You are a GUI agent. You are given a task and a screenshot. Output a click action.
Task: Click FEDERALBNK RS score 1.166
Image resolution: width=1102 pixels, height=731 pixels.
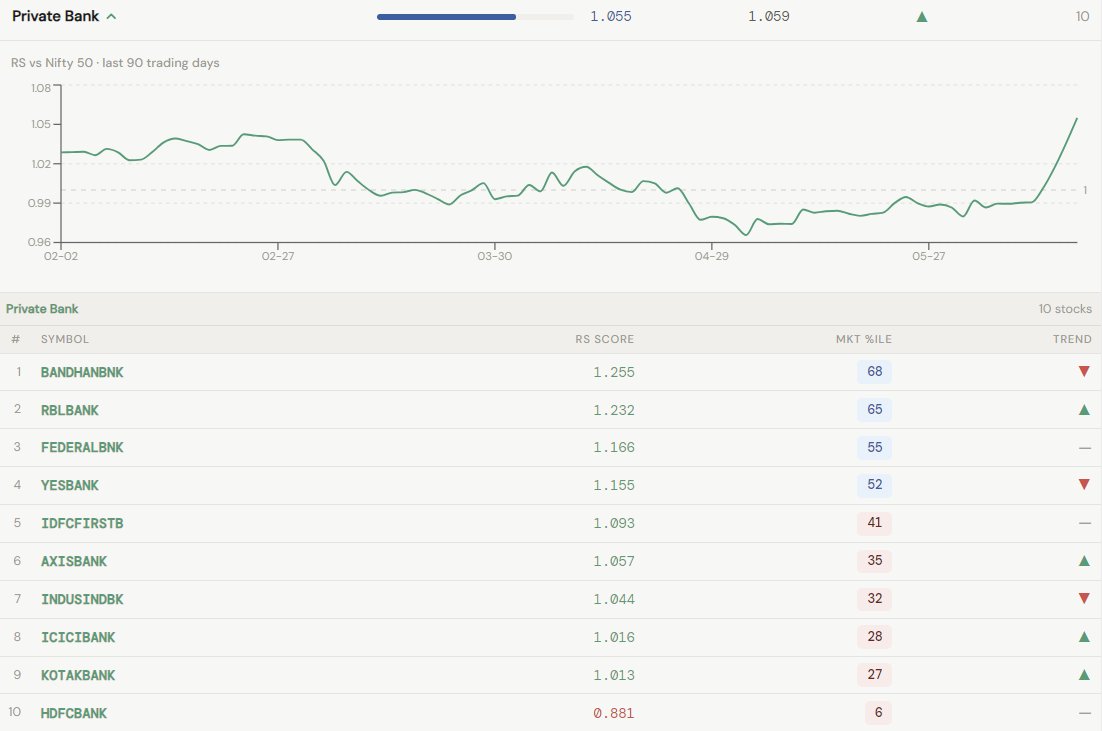[x=614, y=448]
